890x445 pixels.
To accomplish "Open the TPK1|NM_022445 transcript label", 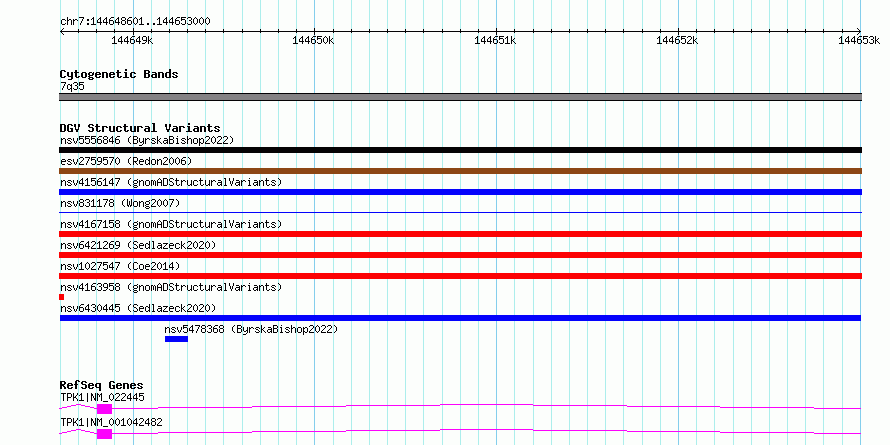I will click(102, 397).
